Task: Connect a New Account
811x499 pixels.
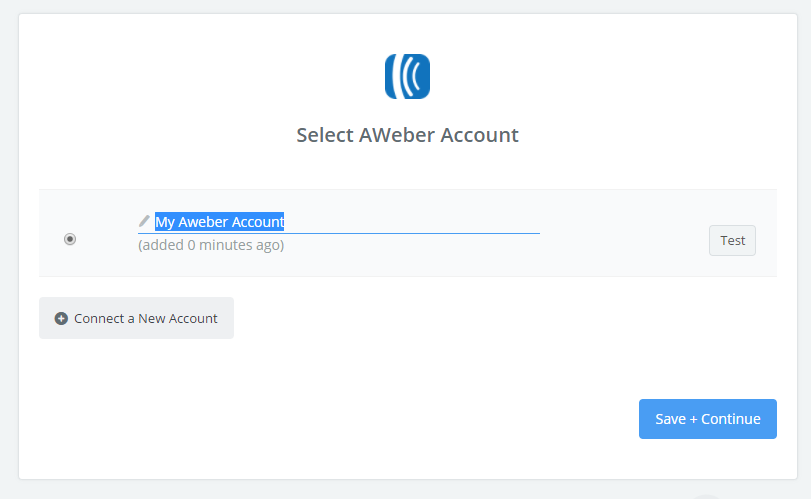Action: (x=136, y=318)
